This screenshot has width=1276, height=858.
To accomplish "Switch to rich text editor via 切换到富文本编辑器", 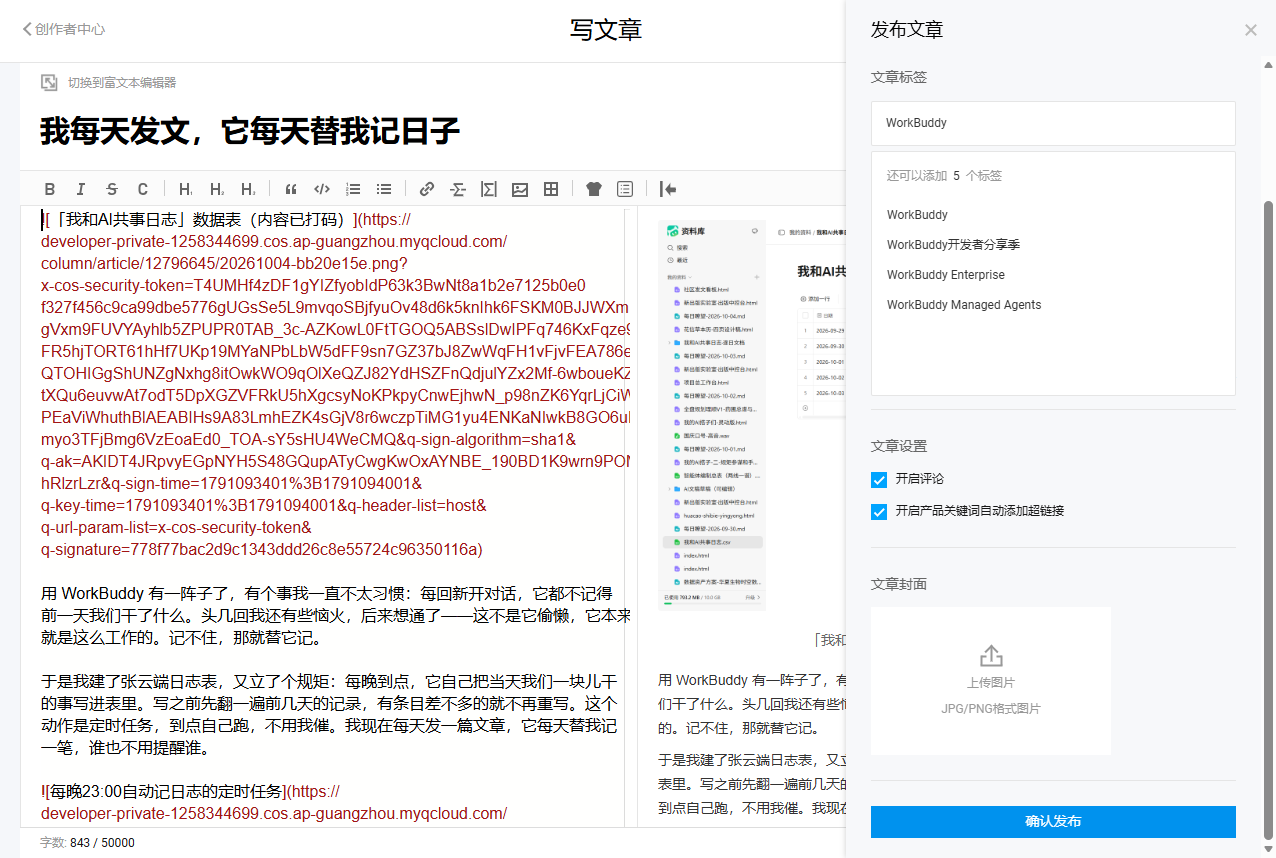I will click(122, 83).
